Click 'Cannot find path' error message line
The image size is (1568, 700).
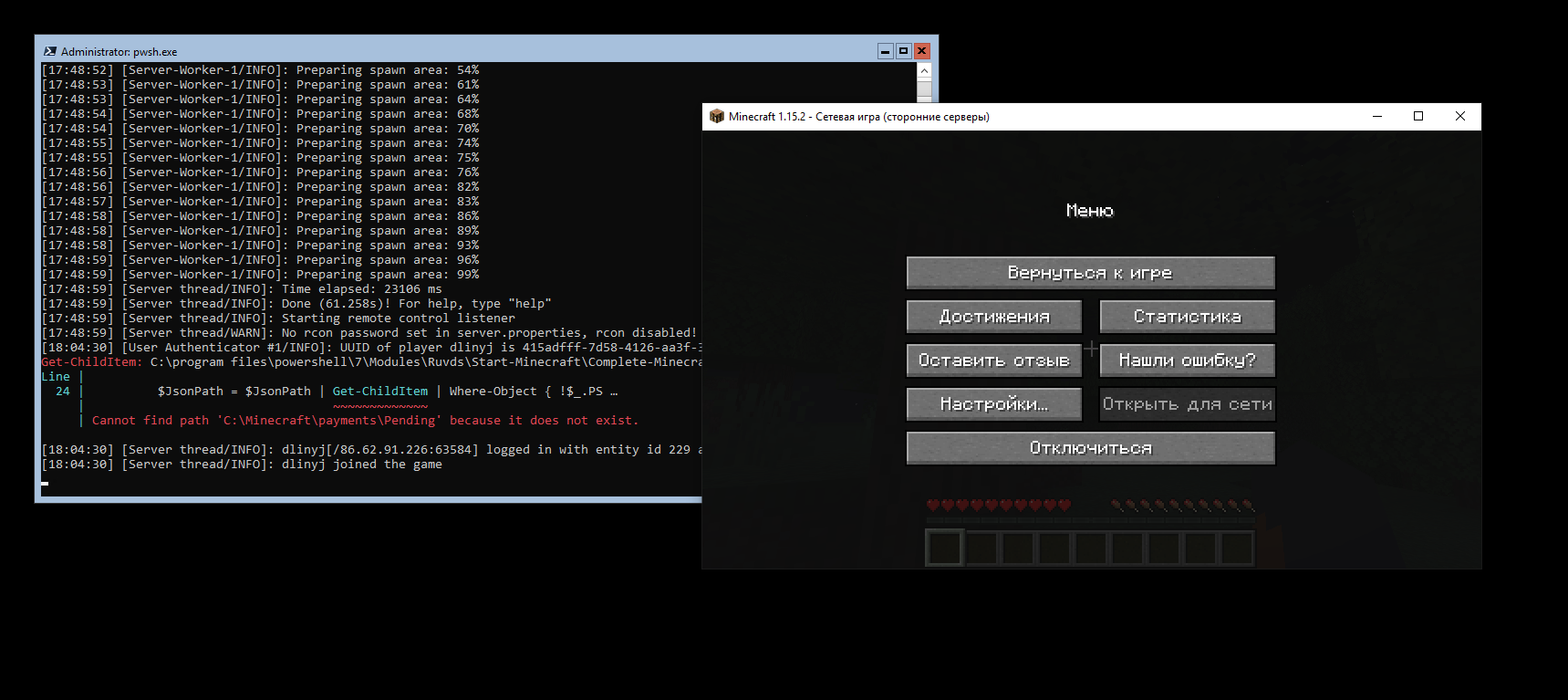pyautogui.click(x=365, y=421)
